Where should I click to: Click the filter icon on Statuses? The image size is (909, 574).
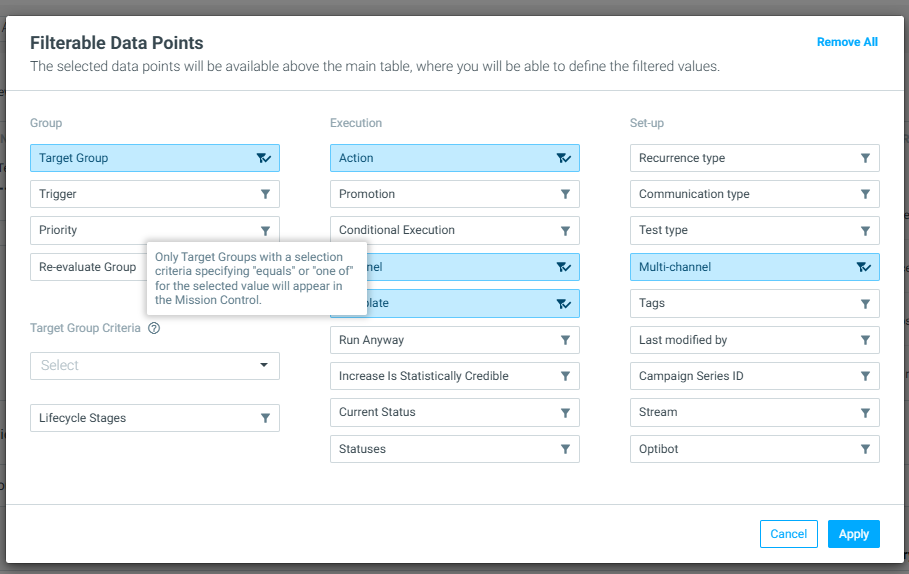click(565, 449)
